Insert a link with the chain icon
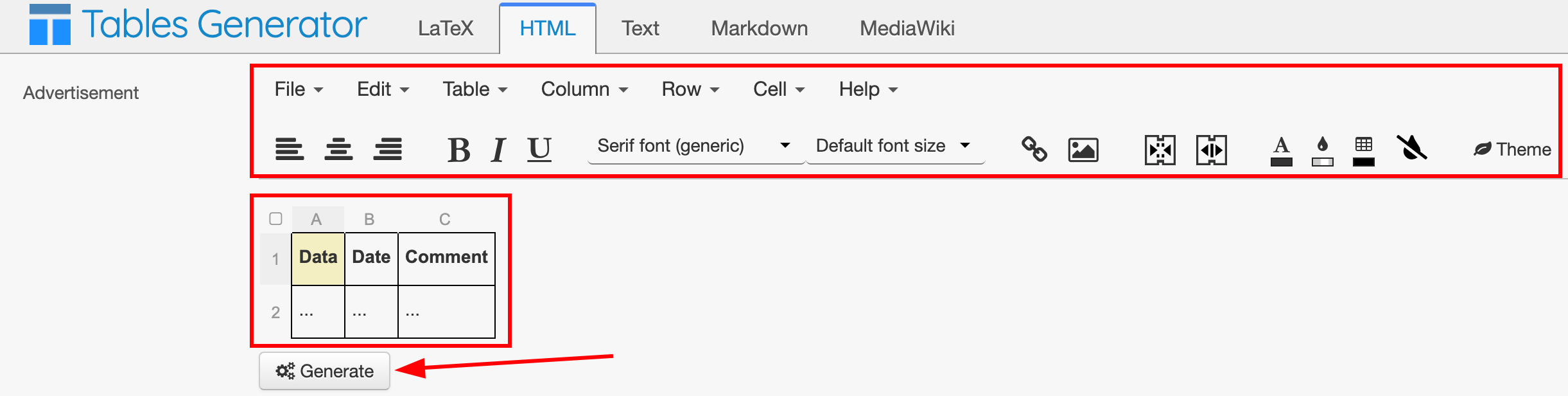 click(x=1034, y=149)
